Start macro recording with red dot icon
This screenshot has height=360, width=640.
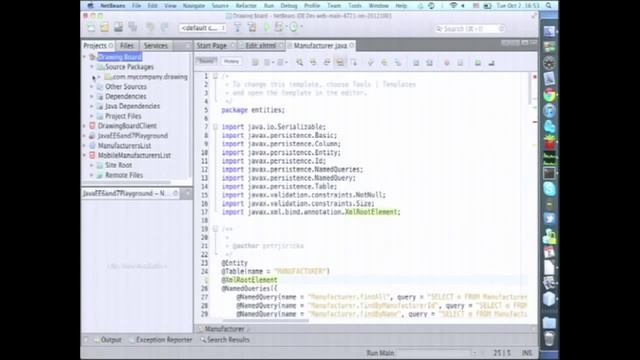click(447, 63)
